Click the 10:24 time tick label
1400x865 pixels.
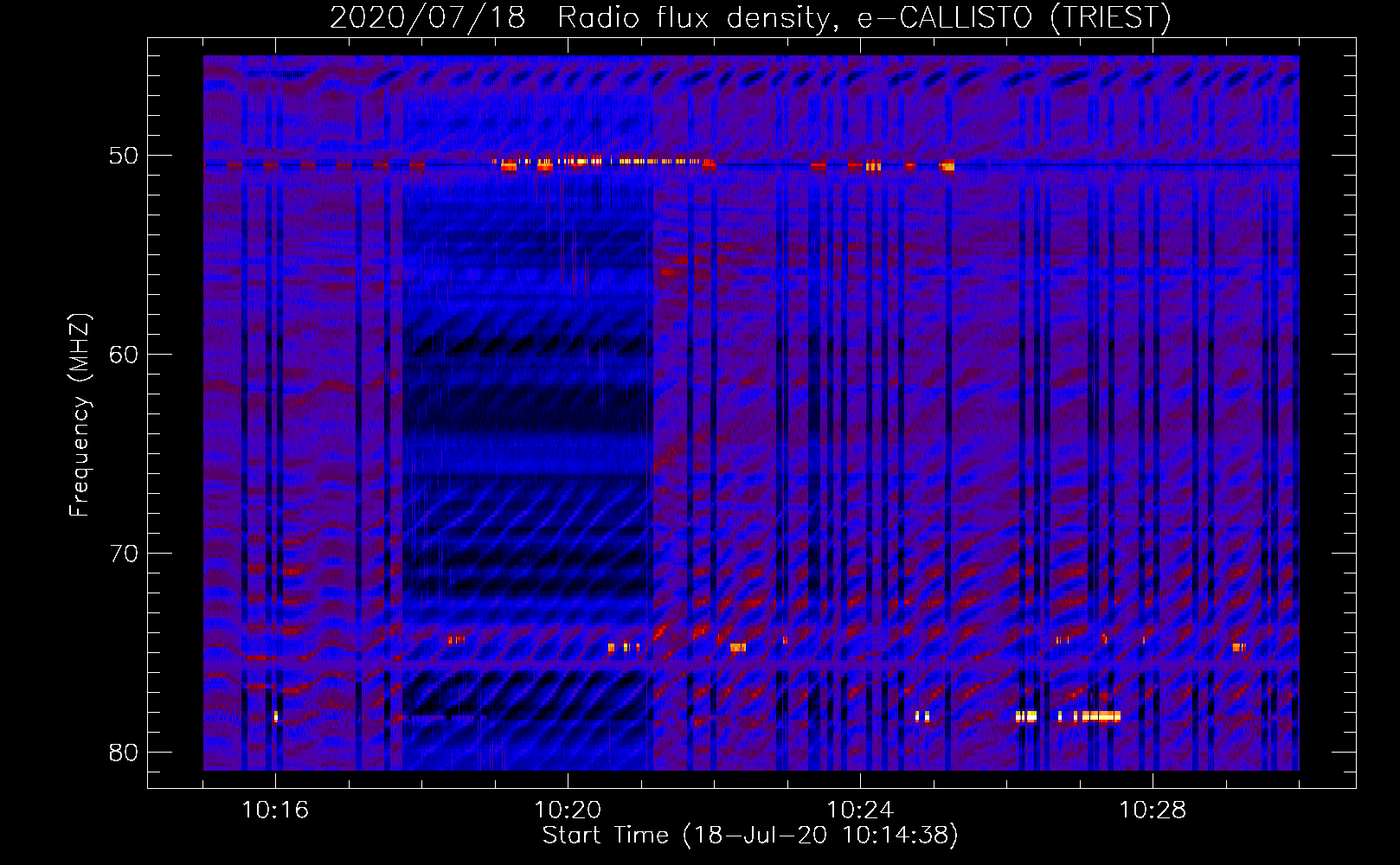click(860, 810)
